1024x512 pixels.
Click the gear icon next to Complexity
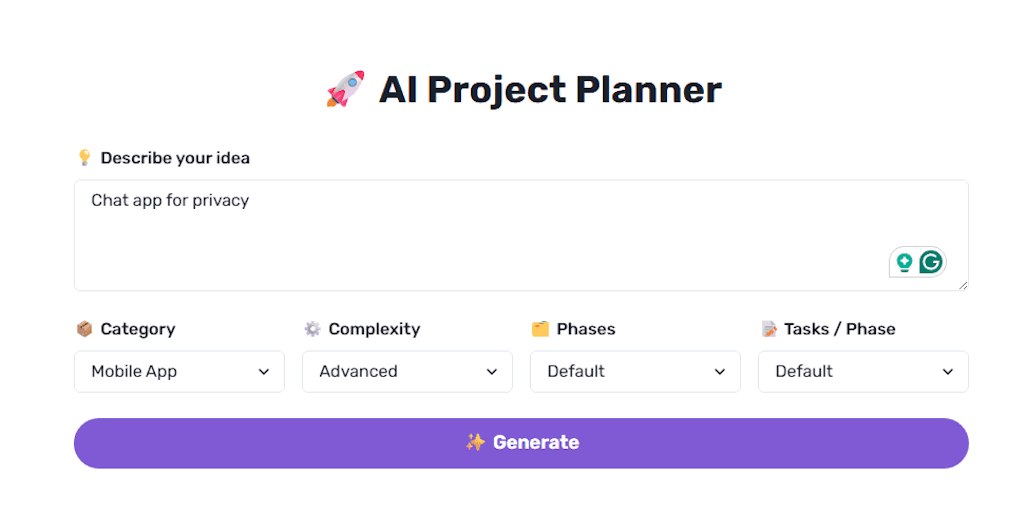312,329
